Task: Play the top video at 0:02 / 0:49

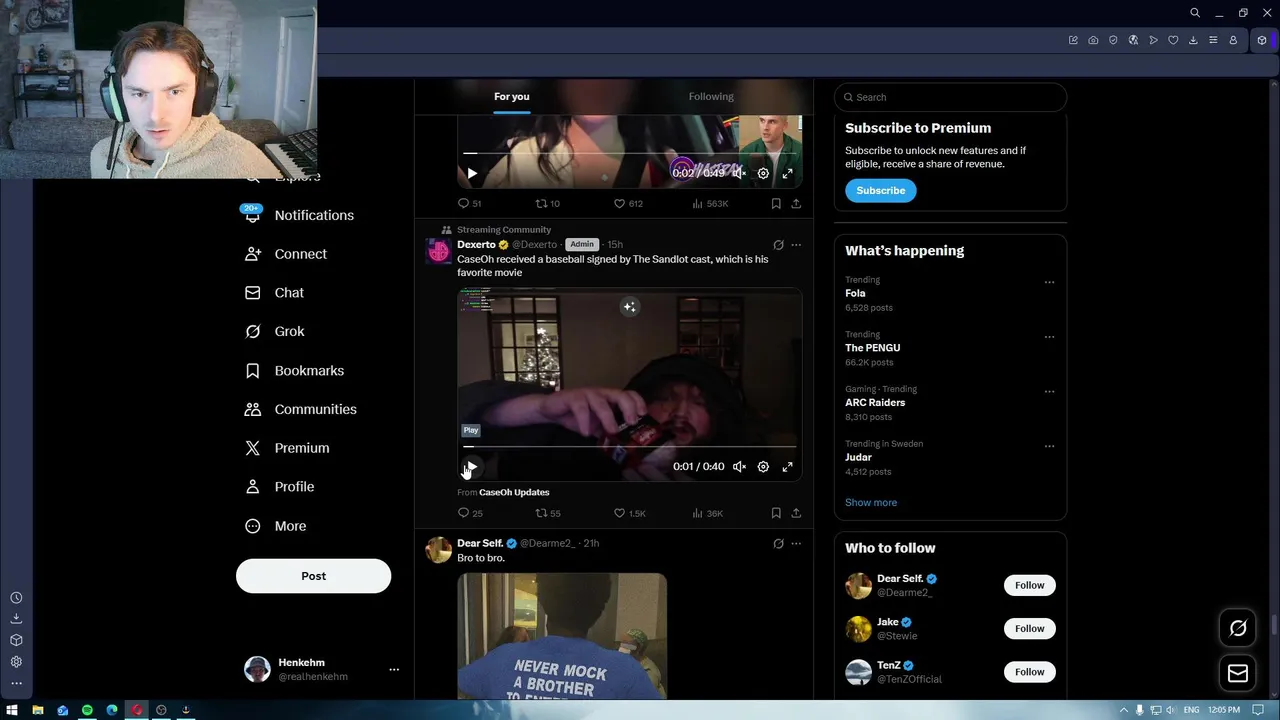Action: [472, 173]
